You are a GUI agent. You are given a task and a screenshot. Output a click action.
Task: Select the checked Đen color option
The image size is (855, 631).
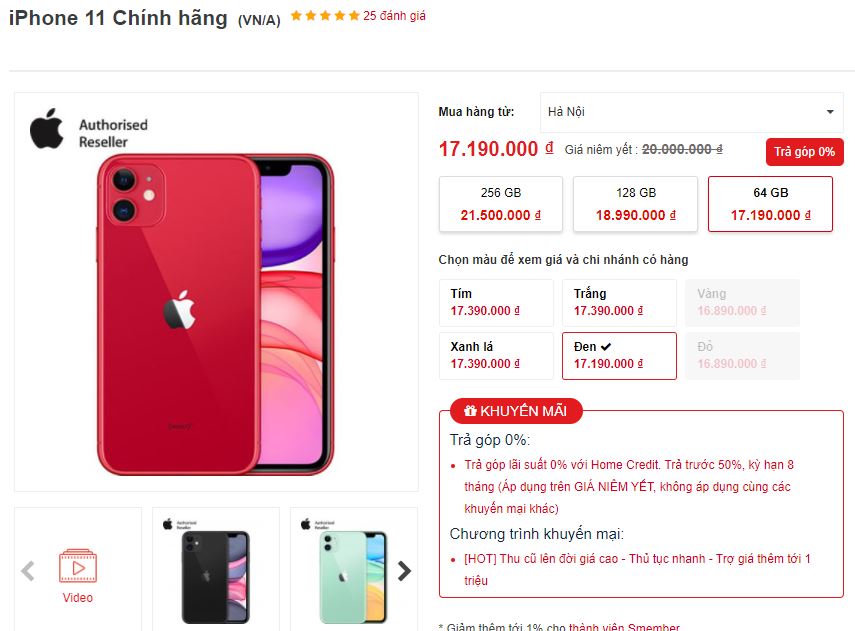point(619,356)
